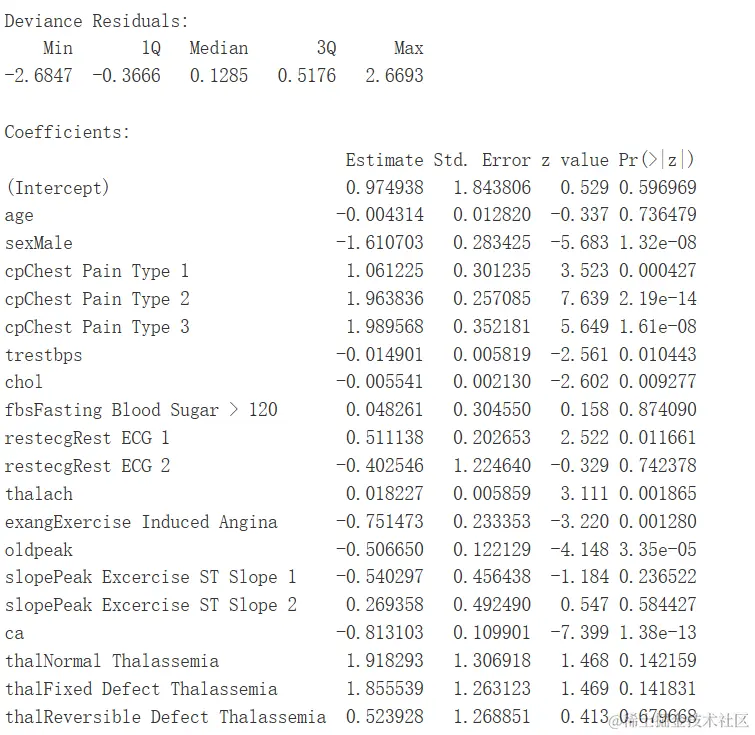Select the thalach row label
Image resolution: width=755 pixels, height=735 pixels.
[x=39, y=494]
